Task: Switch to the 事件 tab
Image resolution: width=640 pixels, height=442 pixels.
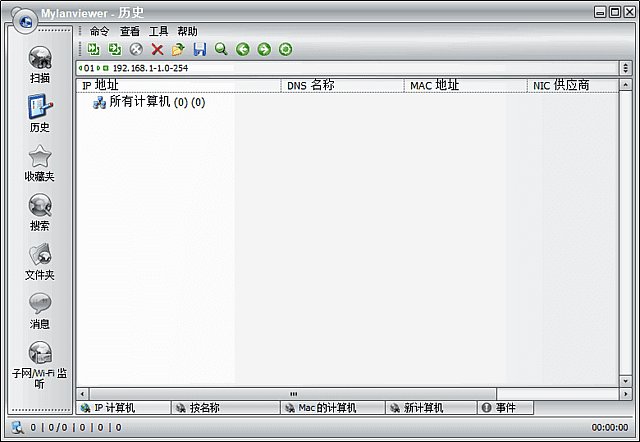Action: [505, 408]
